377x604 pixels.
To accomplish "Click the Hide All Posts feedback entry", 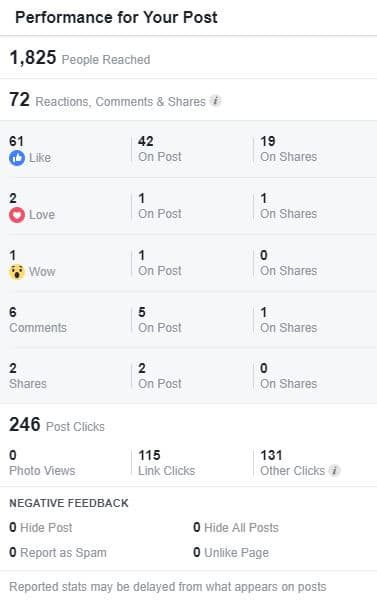I will [x=236, y=527].
